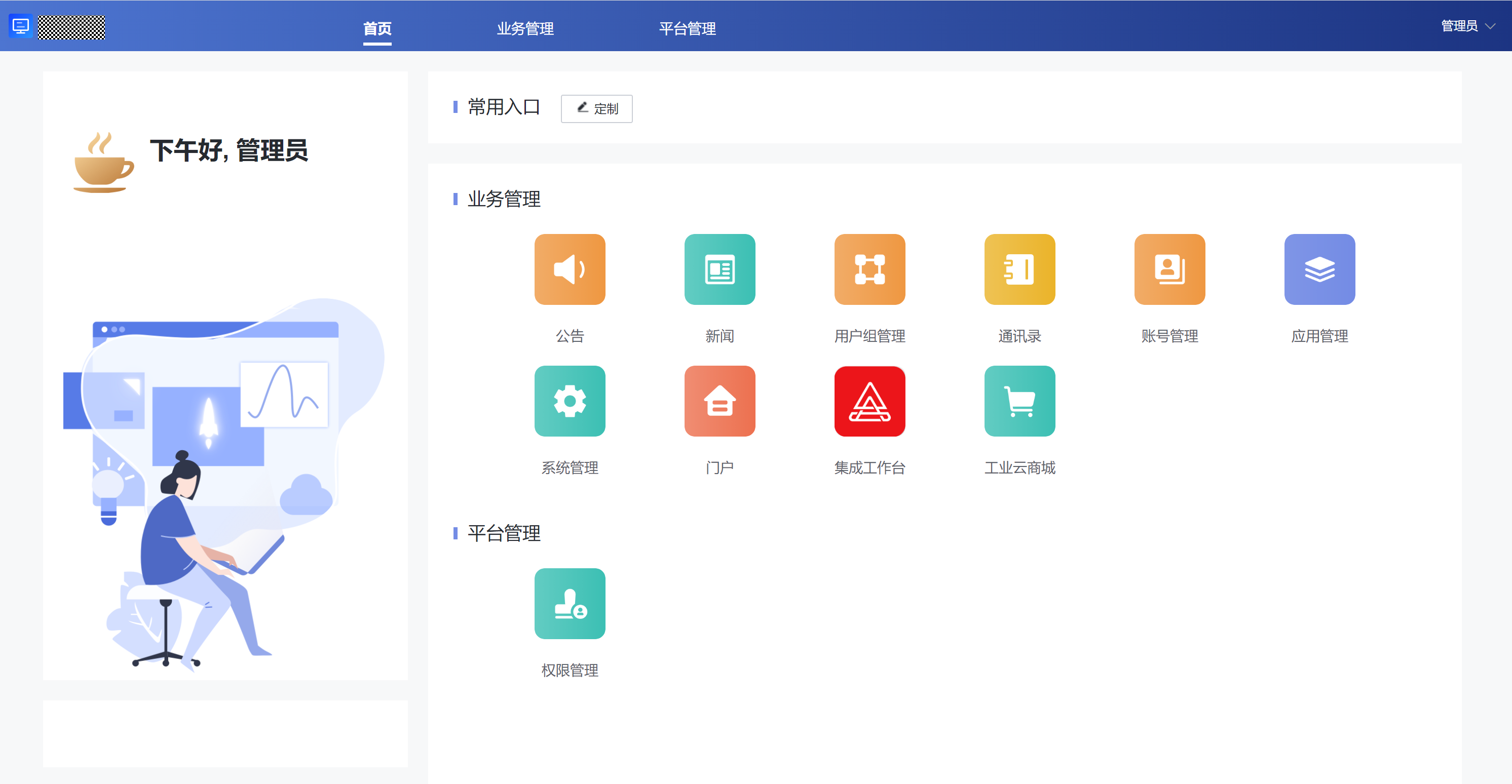The width and height of the screenshot is (1512, 784).
Task: Open the 新闻 news app icon
Action: 720,269
